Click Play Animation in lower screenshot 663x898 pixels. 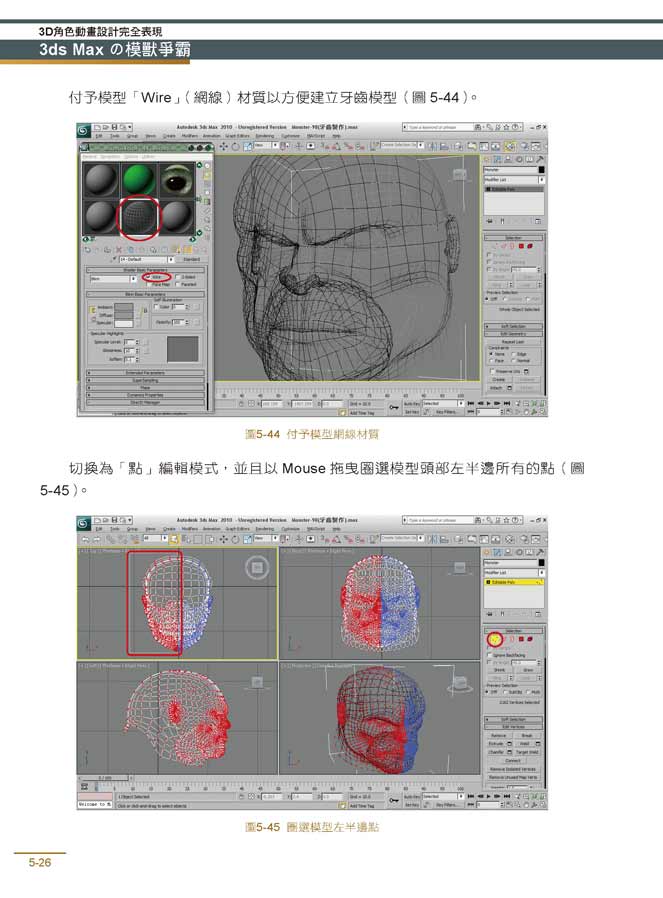click(x=488, y=796)
